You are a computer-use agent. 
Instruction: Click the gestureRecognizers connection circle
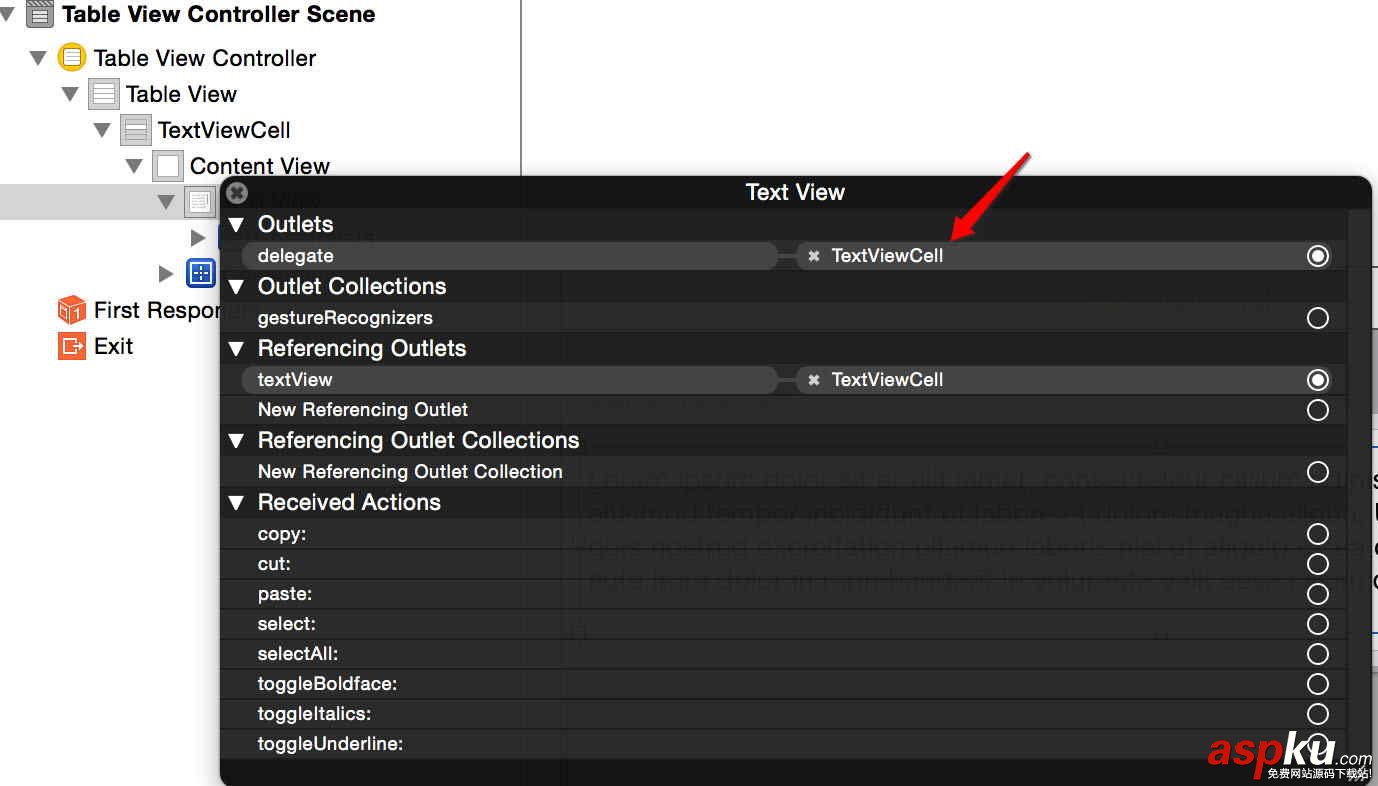pyautogui.click(x=1318, y=318)
